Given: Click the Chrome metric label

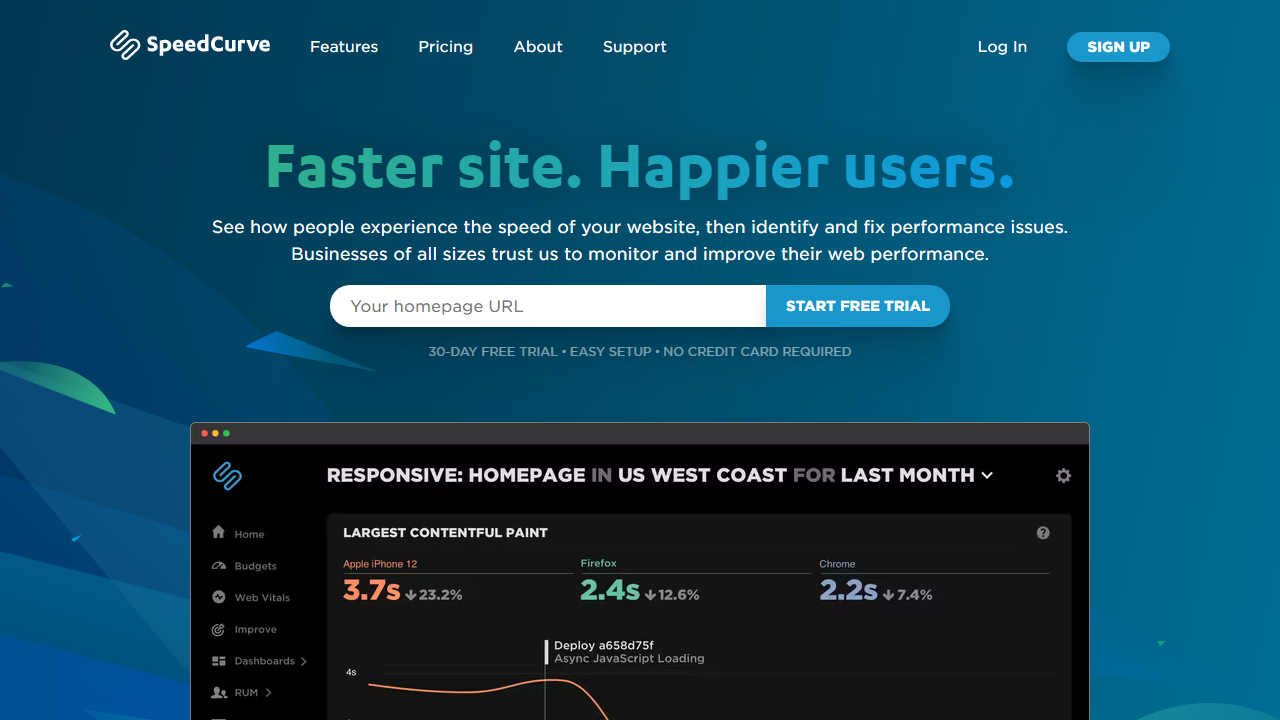Looking at the screenshot, I should coord(837,564).
